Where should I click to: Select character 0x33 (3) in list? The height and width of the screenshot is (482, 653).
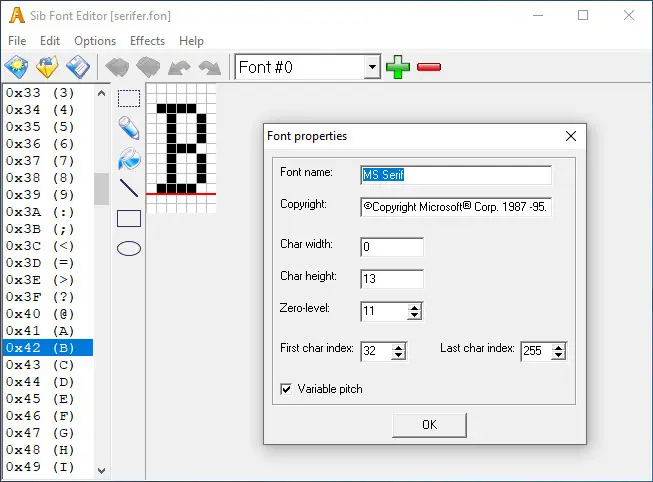(x=47, y=92)
